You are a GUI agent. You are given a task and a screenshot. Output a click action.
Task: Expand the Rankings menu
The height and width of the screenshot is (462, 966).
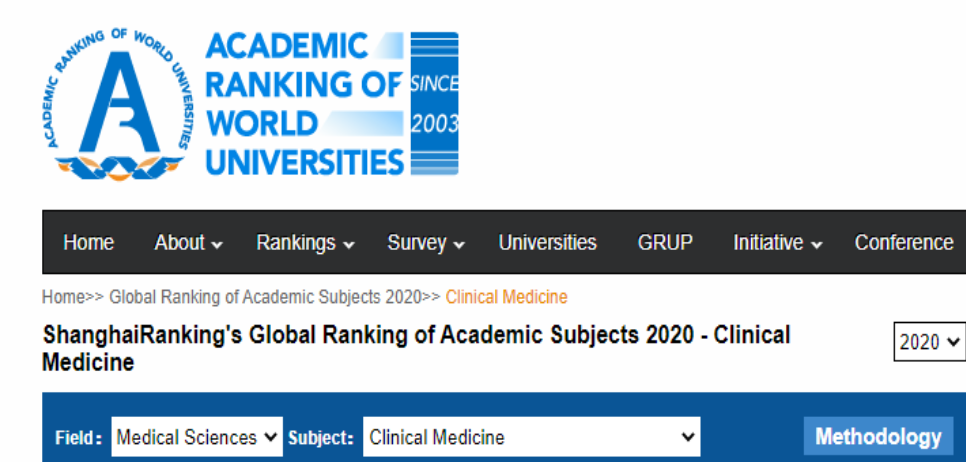pyautogui.click(x=306, y=242)
